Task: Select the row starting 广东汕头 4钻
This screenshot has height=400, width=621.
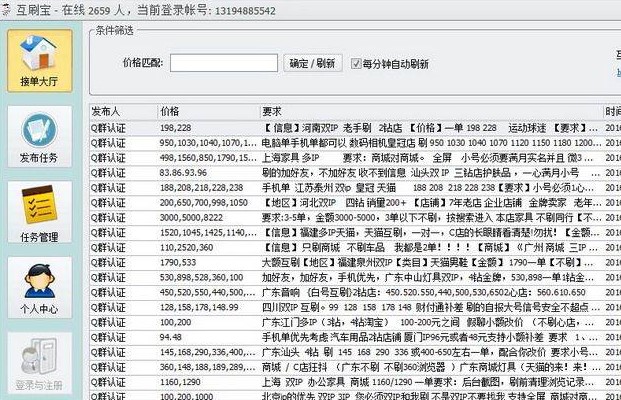Action: pyautogui.click(x=355, y=352)
